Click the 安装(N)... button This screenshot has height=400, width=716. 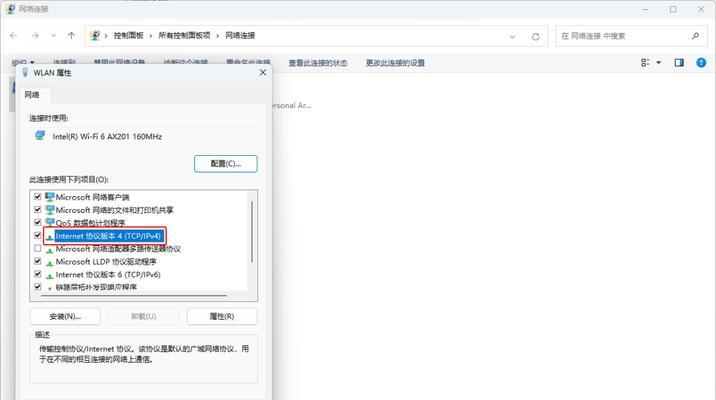point(65,316)
